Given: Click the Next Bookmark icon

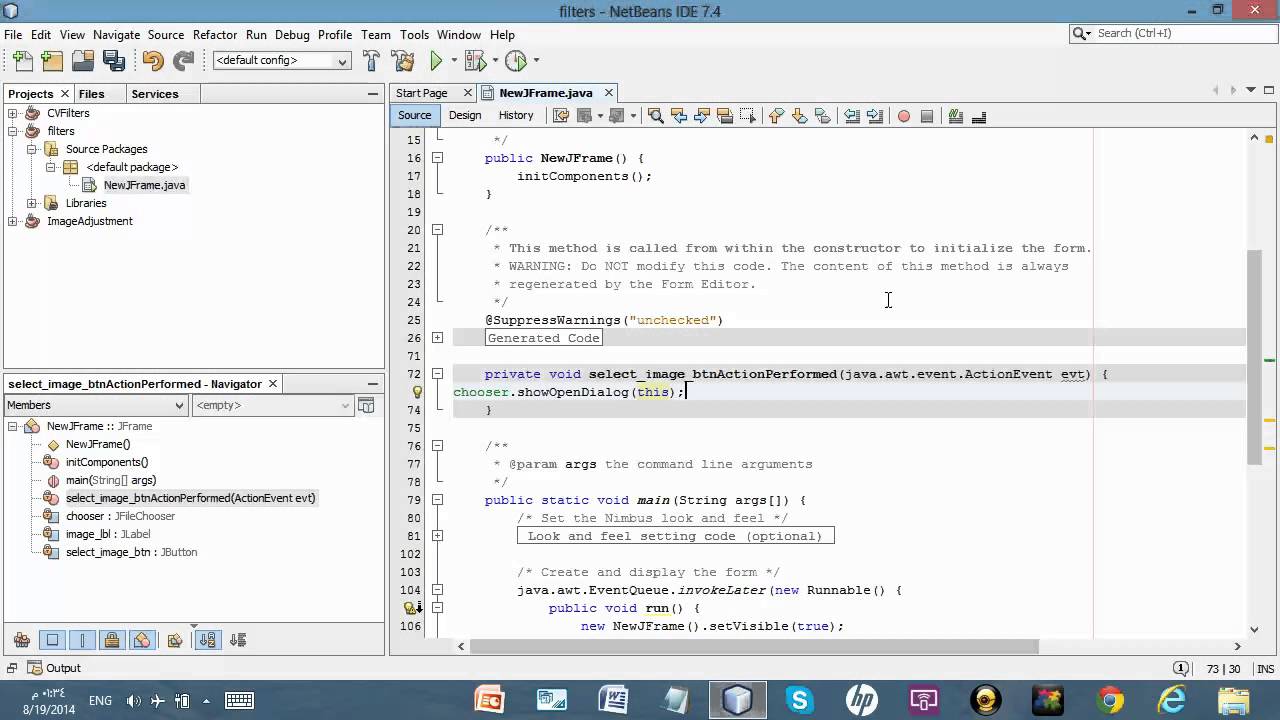Looking at the screenshot, I should (799, 116).
